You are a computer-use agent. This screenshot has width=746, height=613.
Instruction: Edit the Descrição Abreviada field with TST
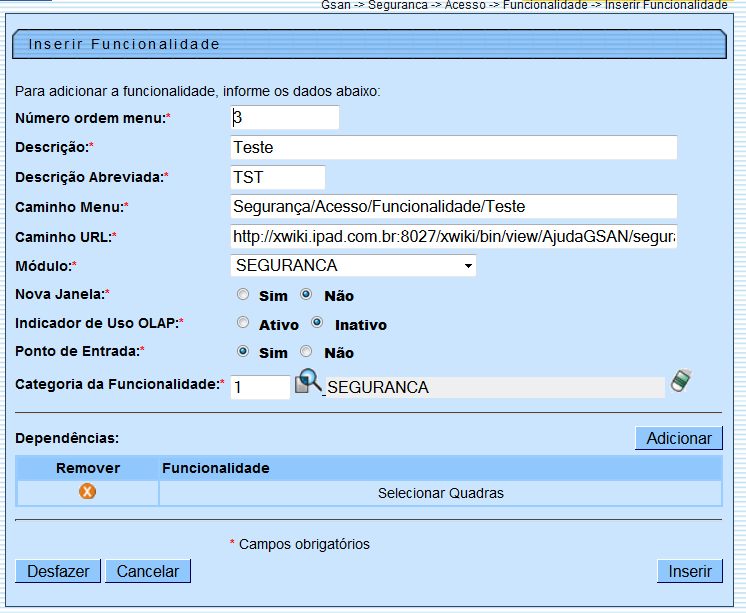[x=278, y=177]
